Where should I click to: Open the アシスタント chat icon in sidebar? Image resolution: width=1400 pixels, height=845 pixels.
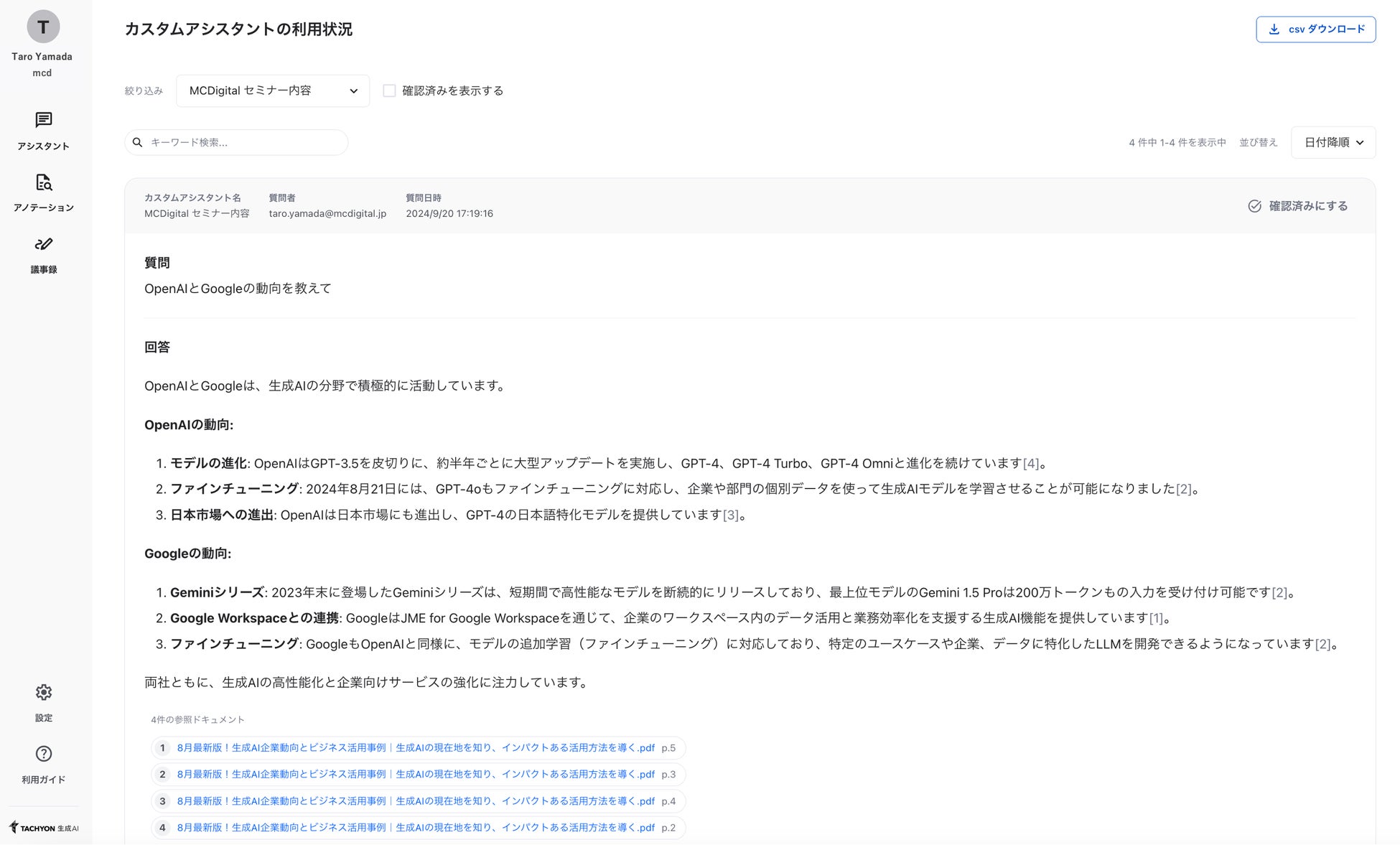(x=43, y=121)
